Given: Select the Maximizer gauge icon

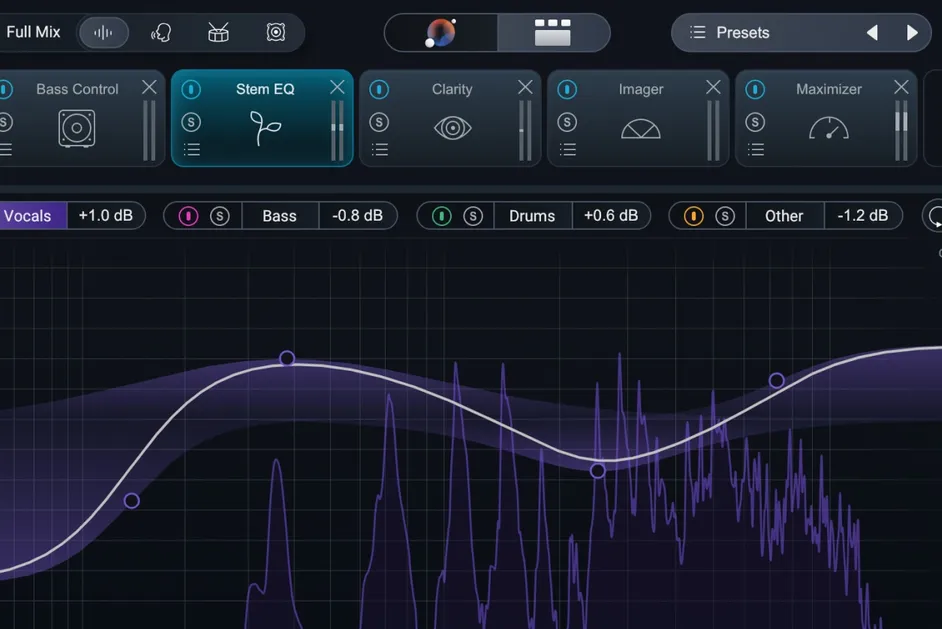Looking at the screenshot, I should [x=828, y=128].
